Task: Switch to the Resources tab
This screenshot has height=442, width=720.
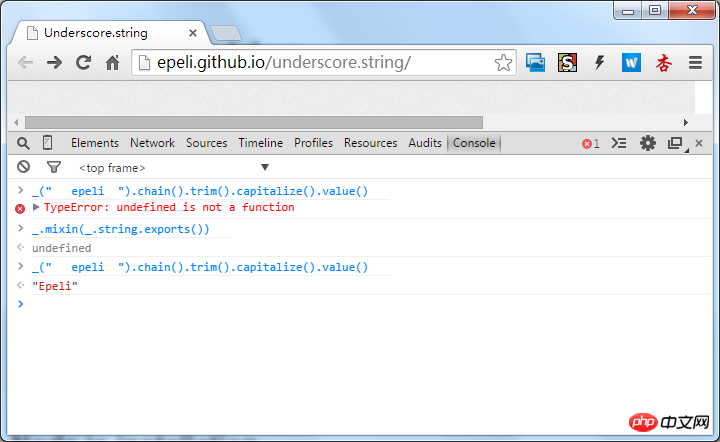Action: [371, 143]
